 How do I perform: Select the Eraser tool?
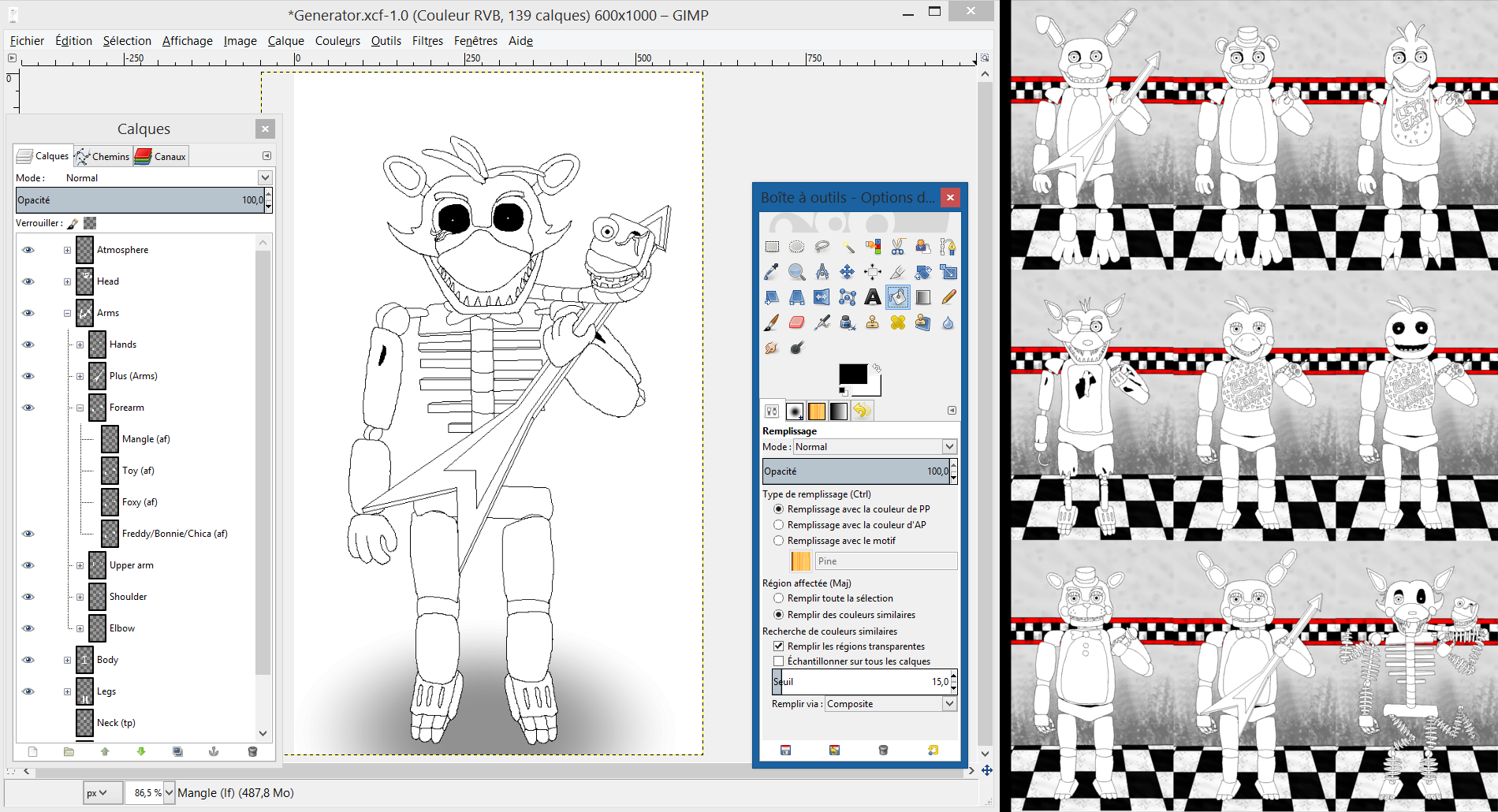pyautogui.click(x=797, y=322)
